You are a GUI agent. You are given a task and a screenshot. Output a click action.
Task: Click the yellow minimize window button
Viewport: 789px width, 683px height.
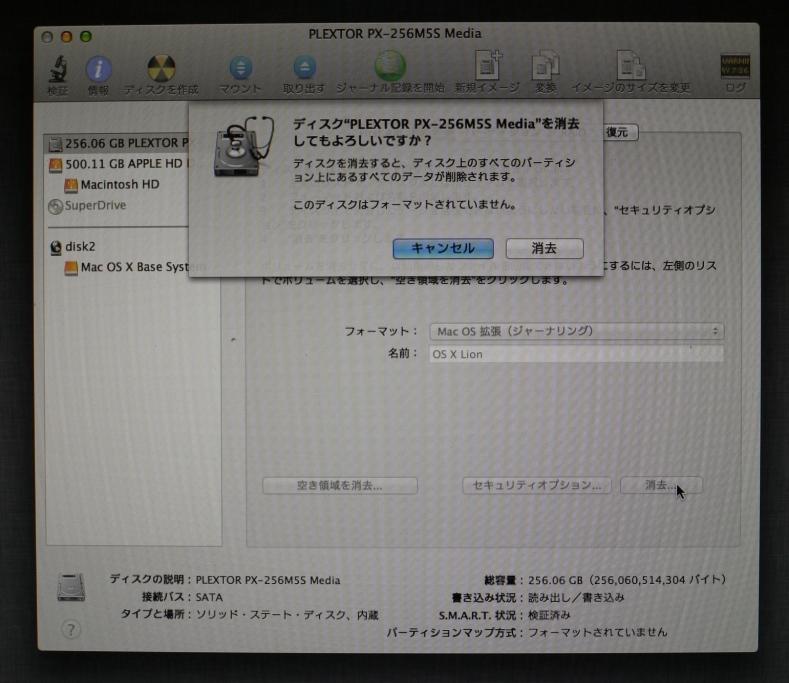point(66,36)
